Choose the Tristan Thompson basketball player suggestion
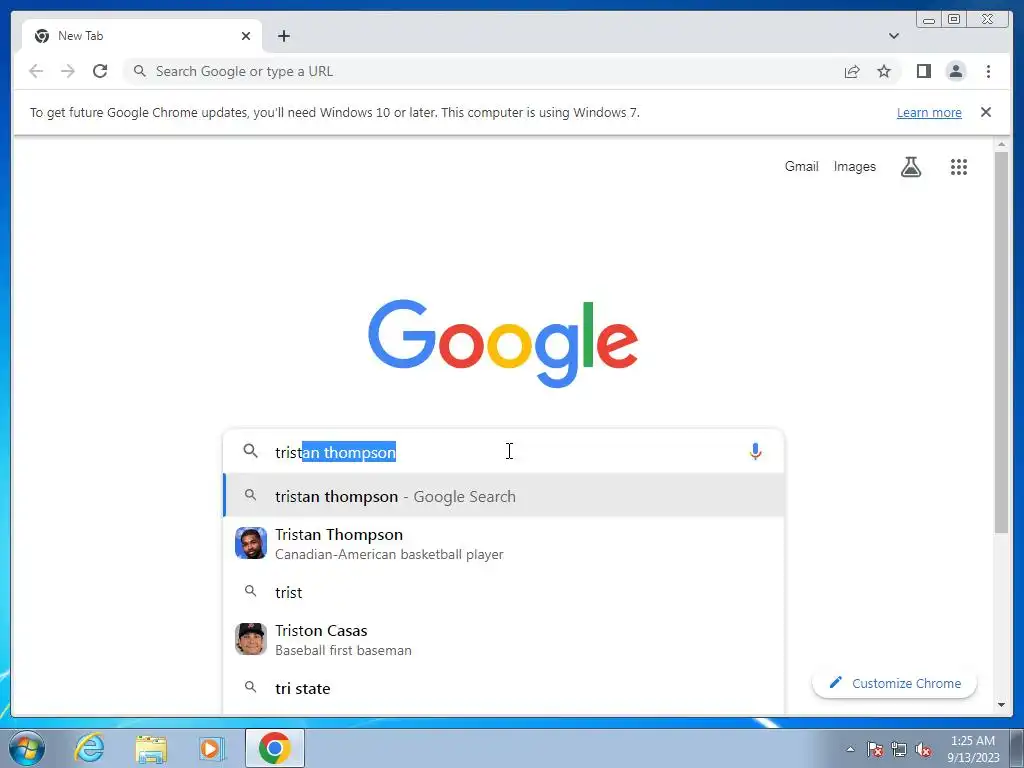Image resolution: width=1024 pixels, height=768 pixels. click(504, 544)
